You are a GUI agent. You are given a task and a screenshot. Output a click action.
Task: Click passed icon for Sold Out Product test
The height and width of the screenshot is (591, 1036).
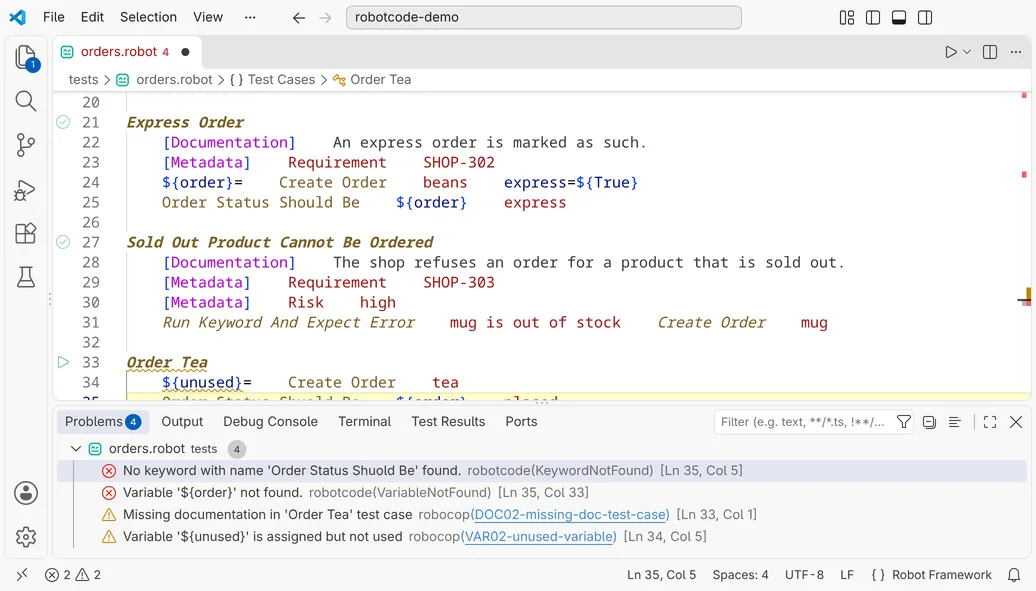click(63, 242)
